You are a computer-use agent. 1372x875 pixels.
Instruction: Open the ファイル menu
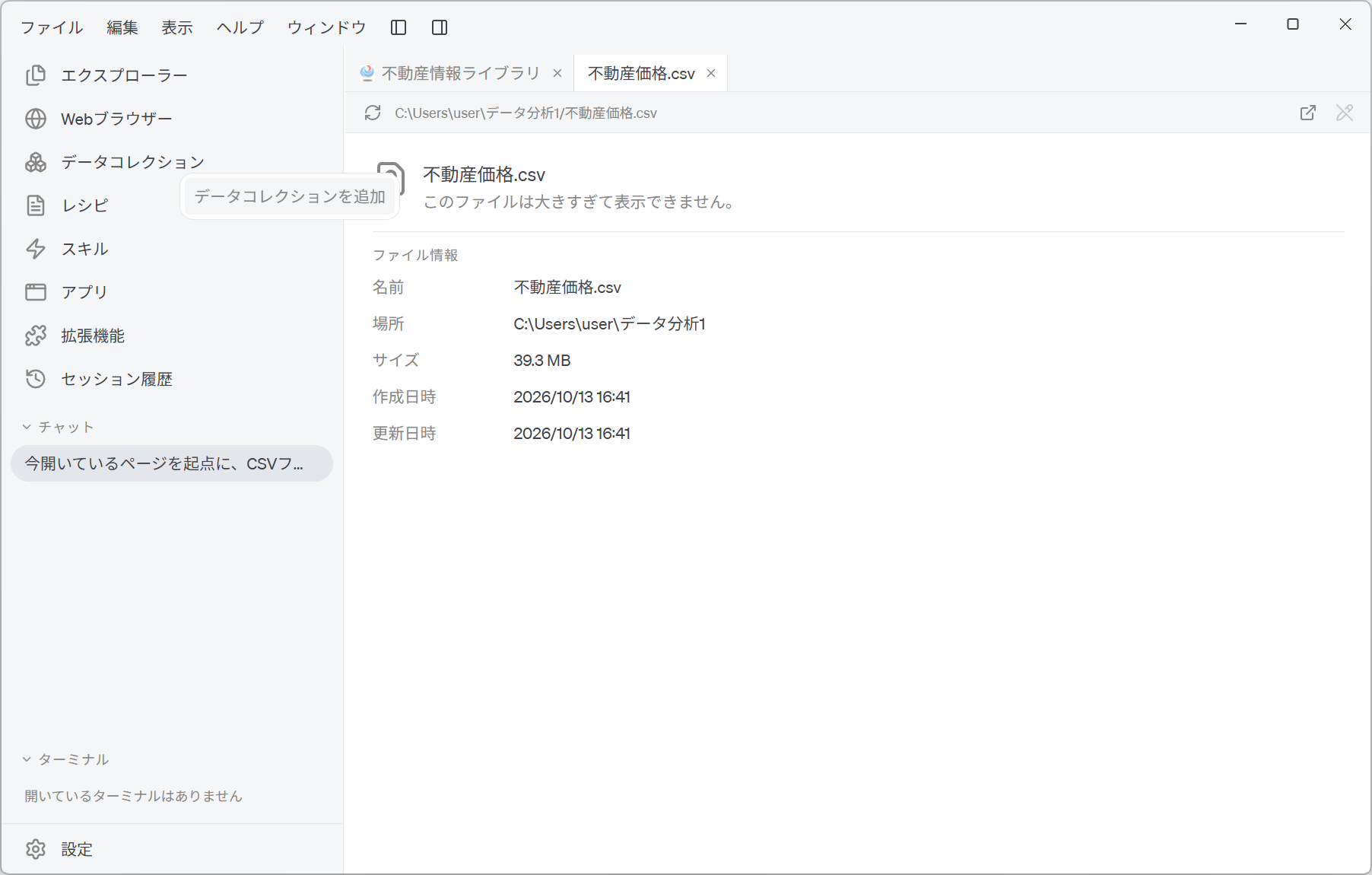pos(52,27)
